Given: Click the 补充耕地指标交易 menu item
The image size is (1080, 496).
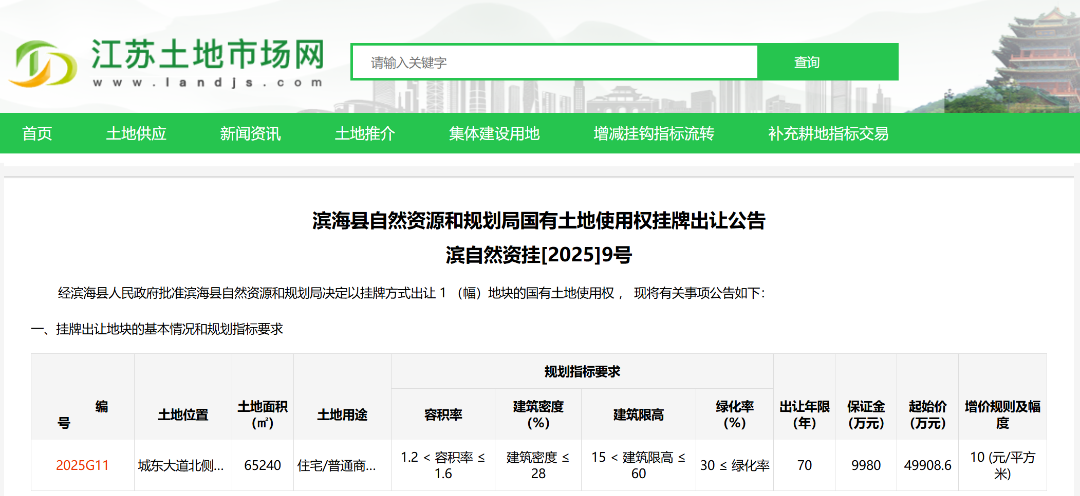Looking at the screenshot, I should tap(828, 134).
